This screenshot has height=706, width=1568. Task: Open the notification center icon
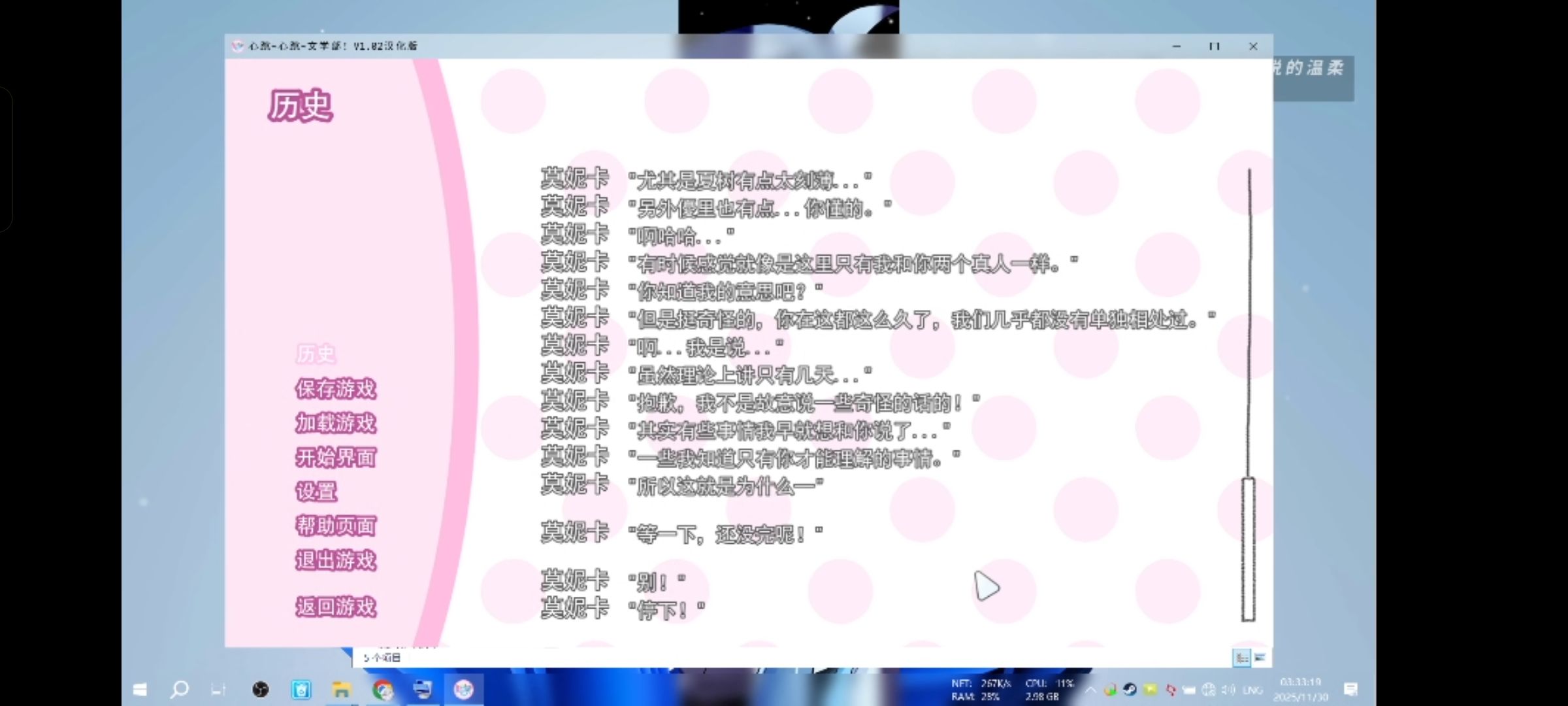tap(1350, 690)
